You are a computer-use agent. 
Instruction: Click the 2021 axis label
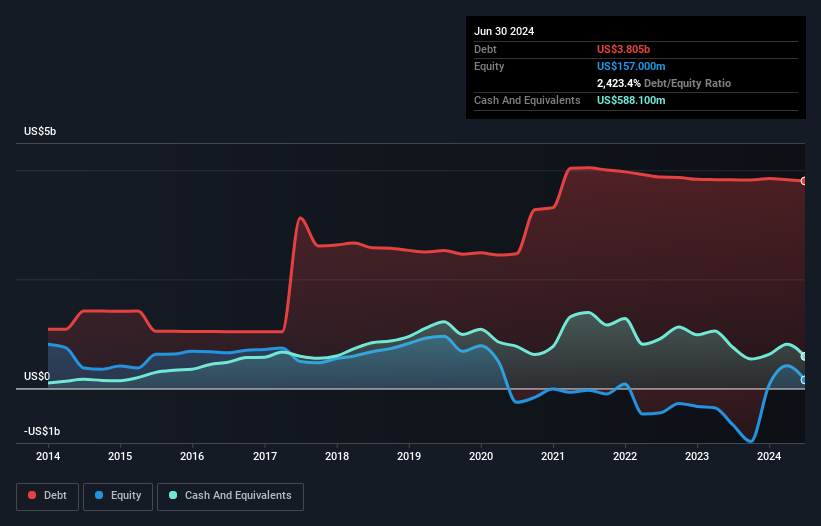(x=553, y=456)
